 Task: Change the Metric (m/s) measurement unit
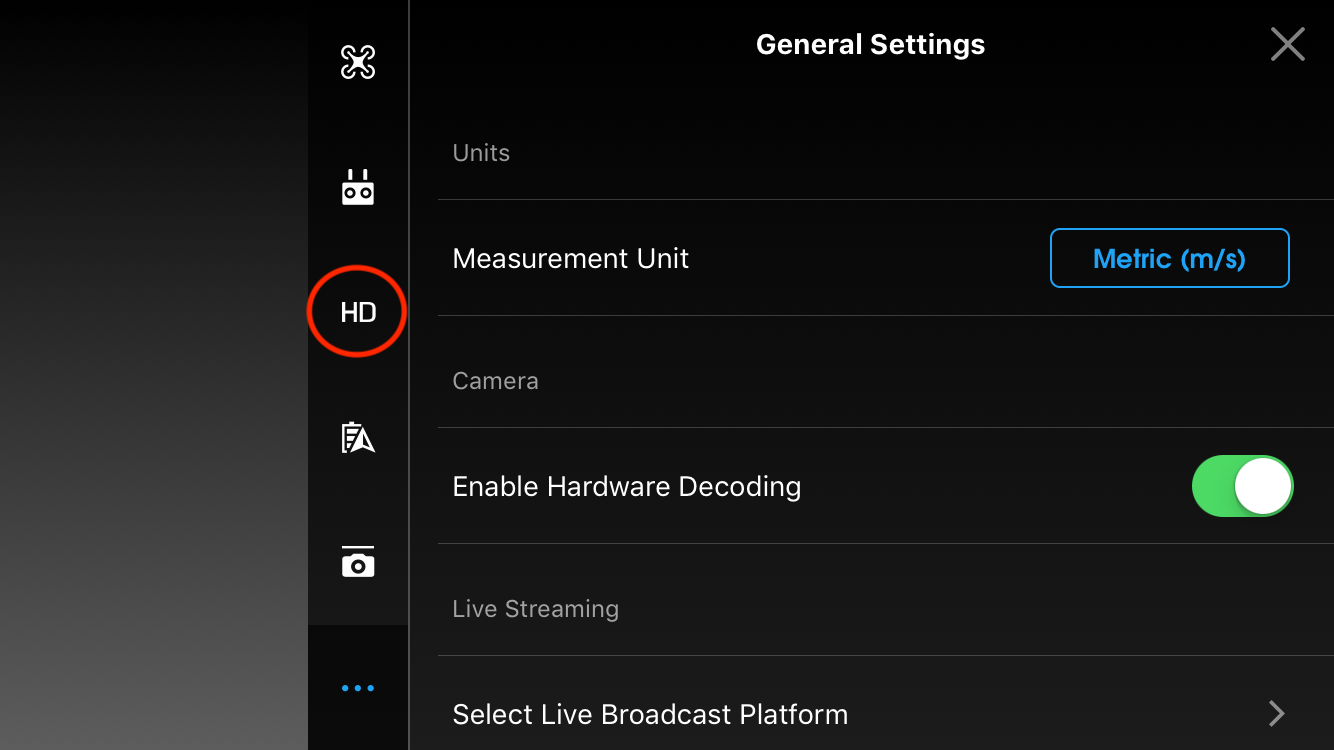1169,258
